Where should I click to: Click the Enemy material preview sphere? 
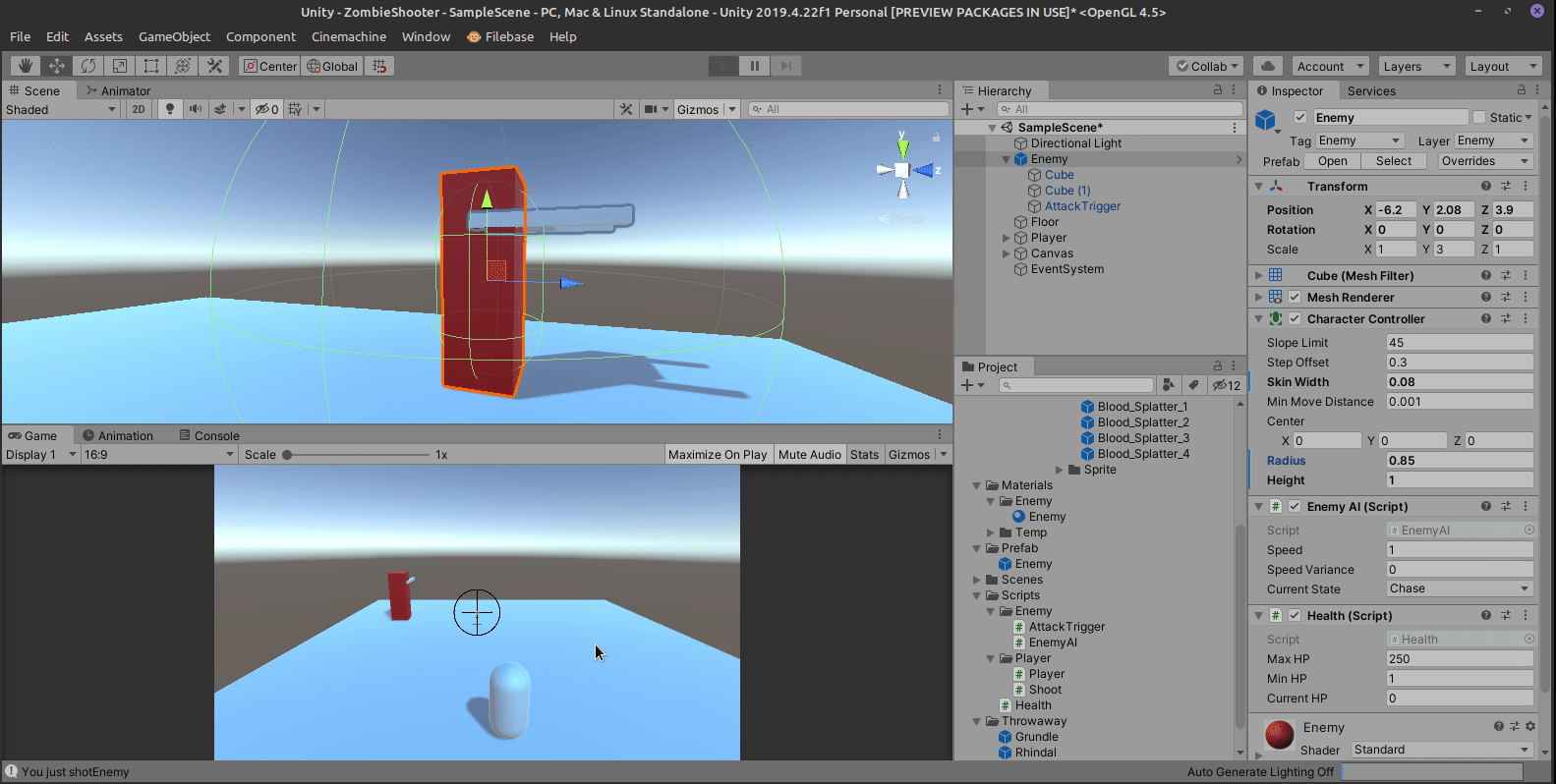pyautogui.click(x=1279, y=736)
